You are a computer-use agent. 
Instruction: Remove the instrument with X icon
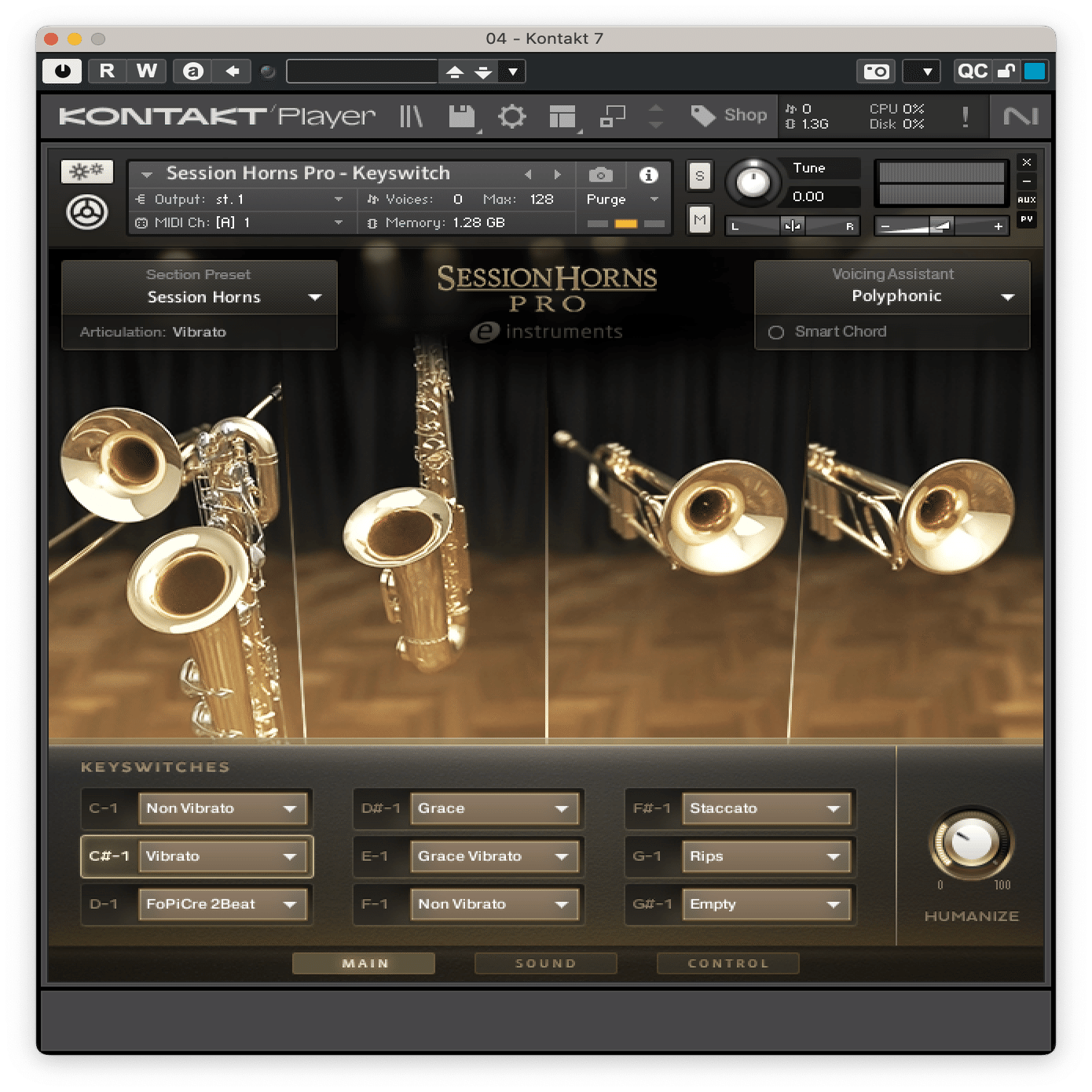pos(1027,162)
